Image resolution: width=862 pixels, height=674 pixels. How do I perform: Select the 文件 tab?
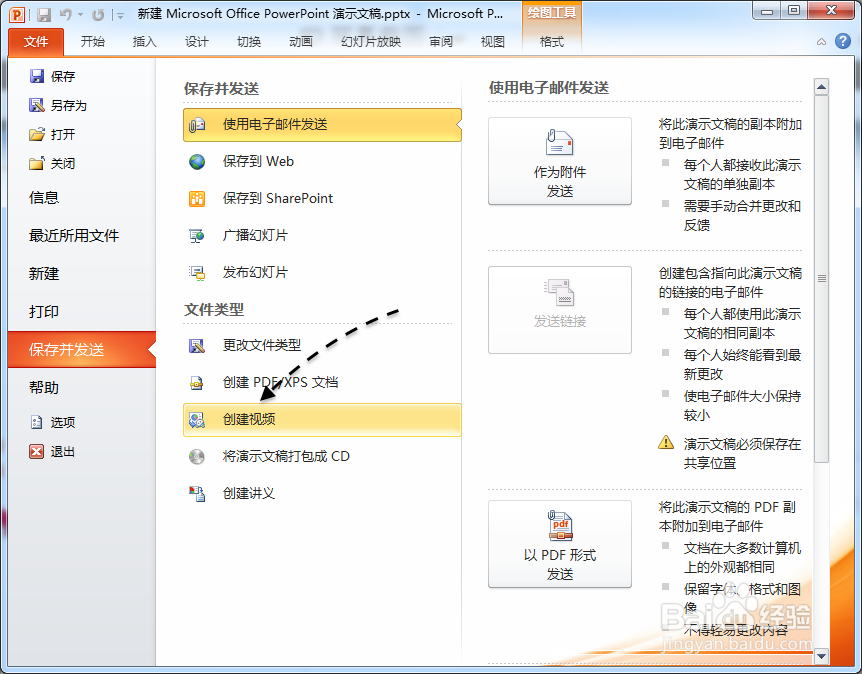click(36, 42)
